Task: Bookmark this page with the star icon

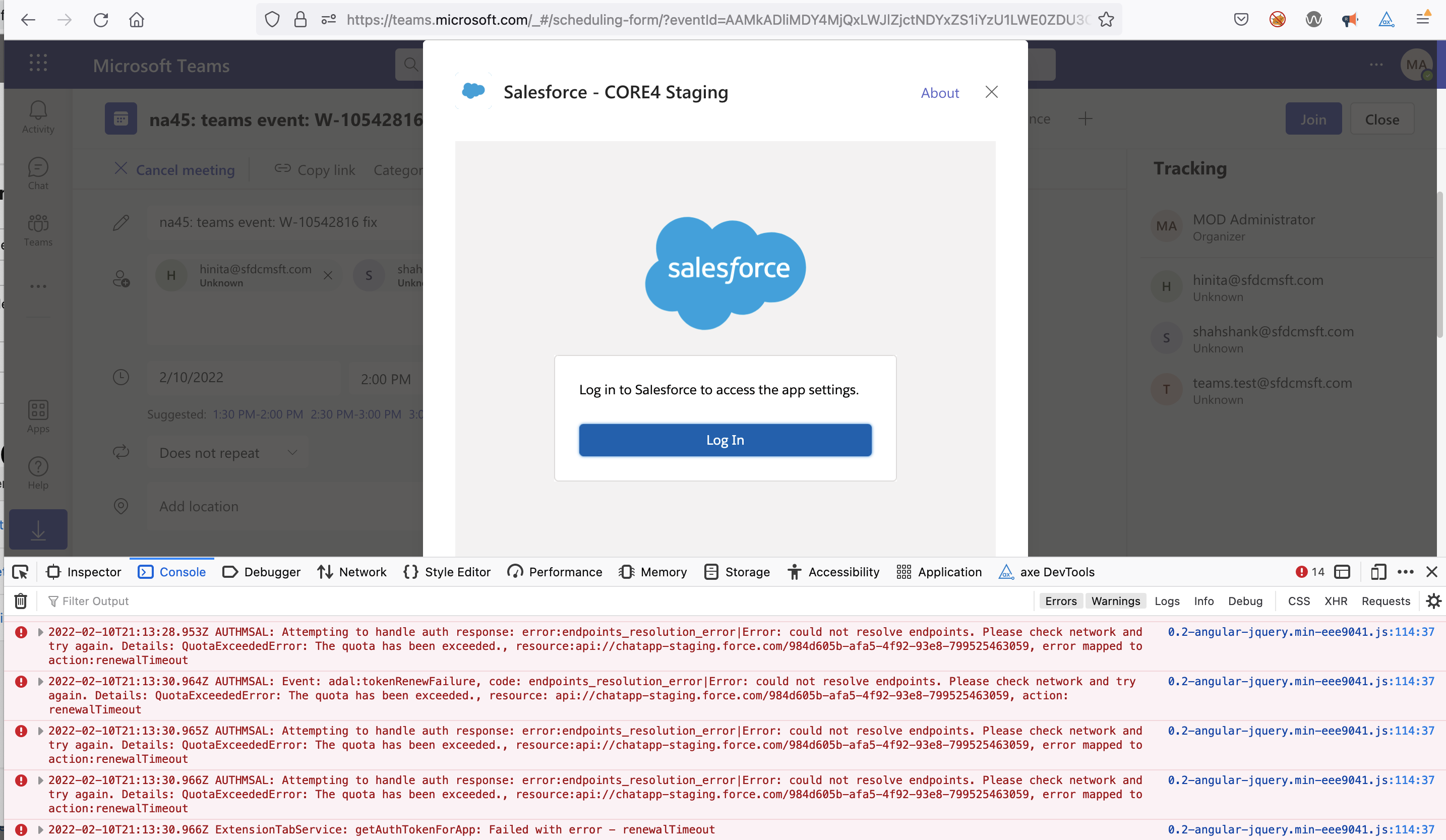Action: [x=1107, y=20]
